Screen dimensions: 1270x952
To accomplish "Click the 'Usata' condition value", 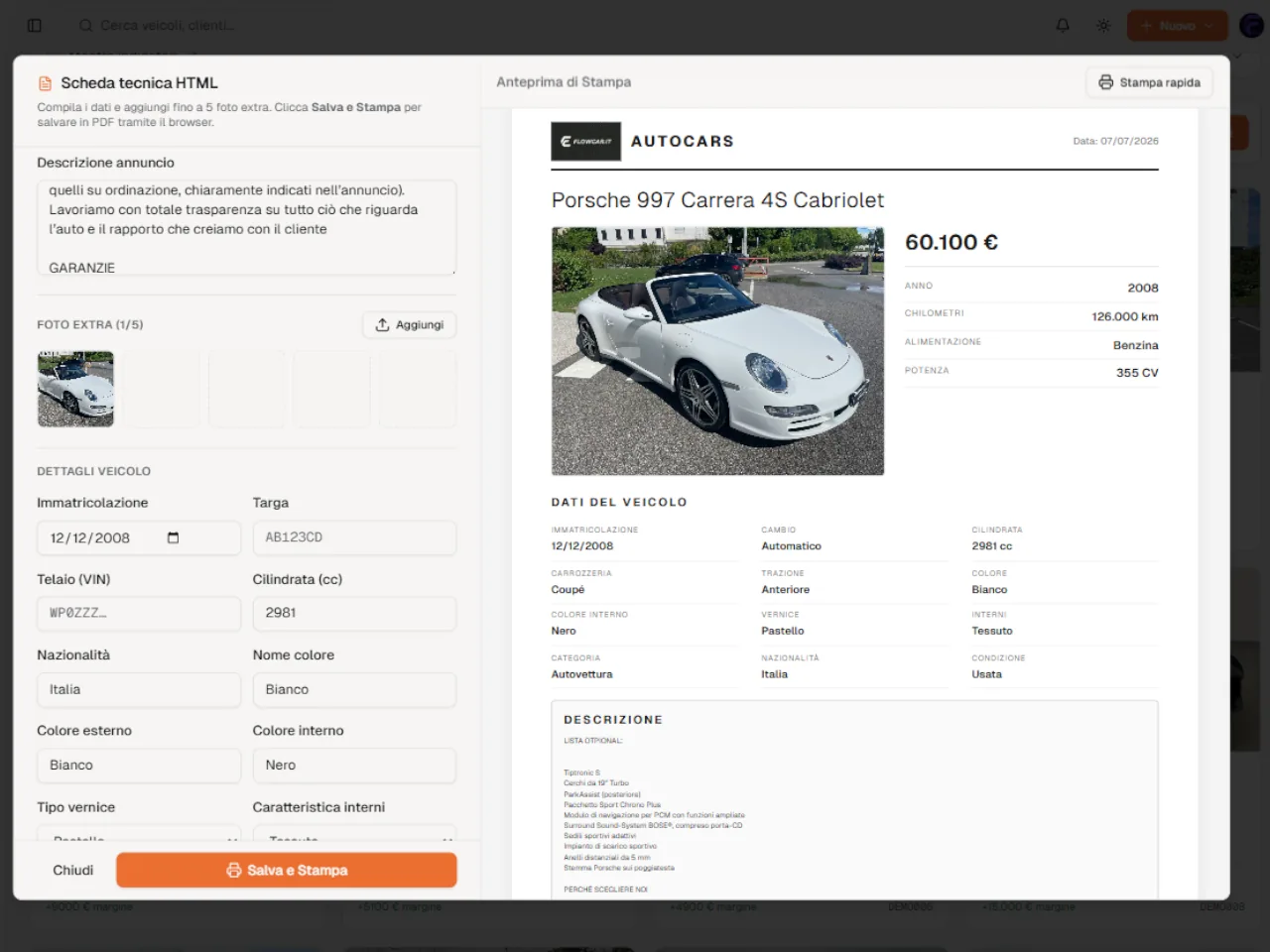I will pos(986,674).
